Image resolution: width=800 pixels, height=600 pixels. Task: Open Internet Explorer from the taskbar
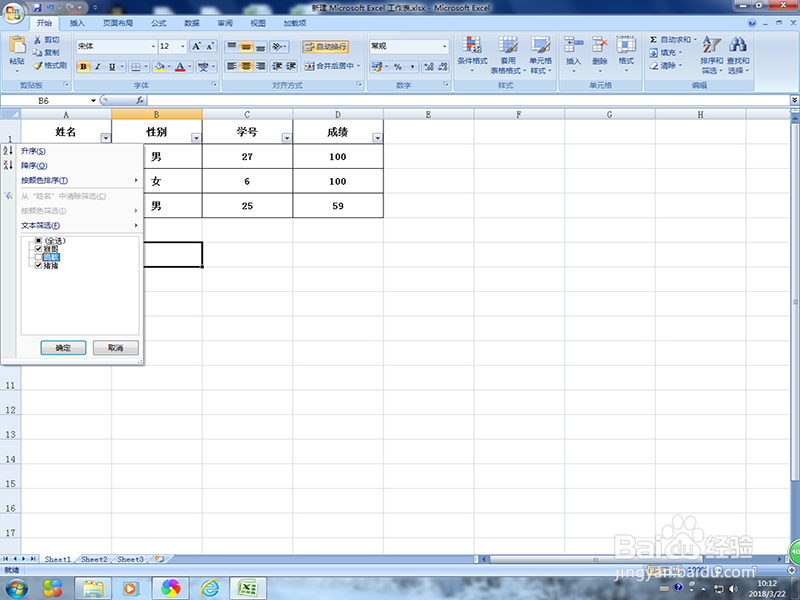pyautogui.click(x=210, y=588)
